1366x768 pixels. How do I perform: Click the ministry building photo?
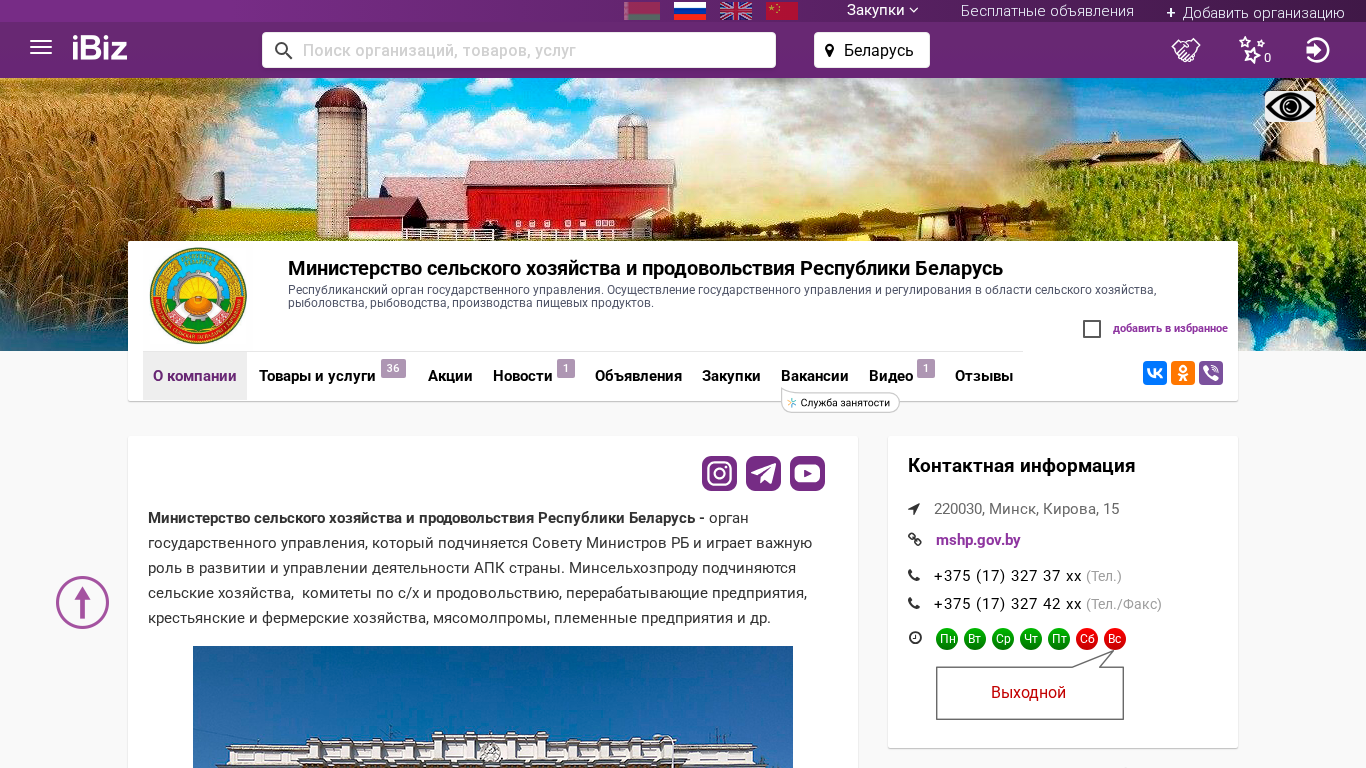click(x=493, y=707)
